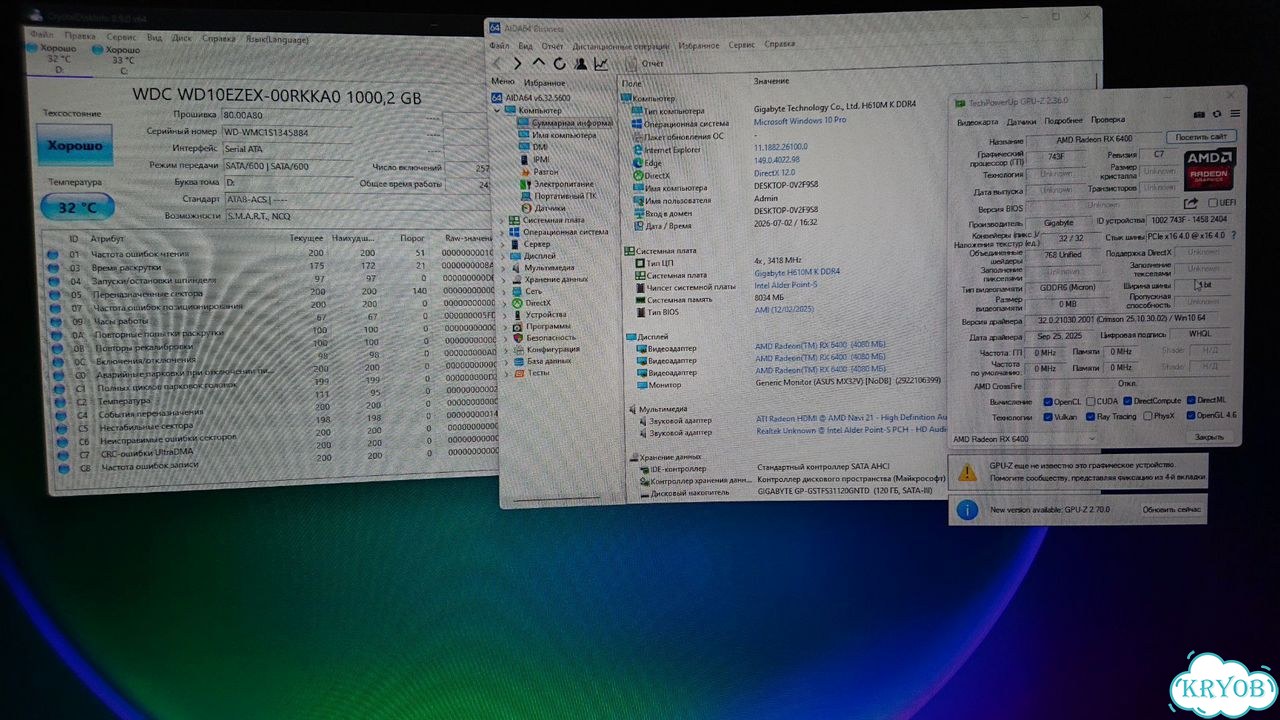Switch to Проверка tab in GPU-Z
This screenshot has height=720, width=1280.
1108,120
